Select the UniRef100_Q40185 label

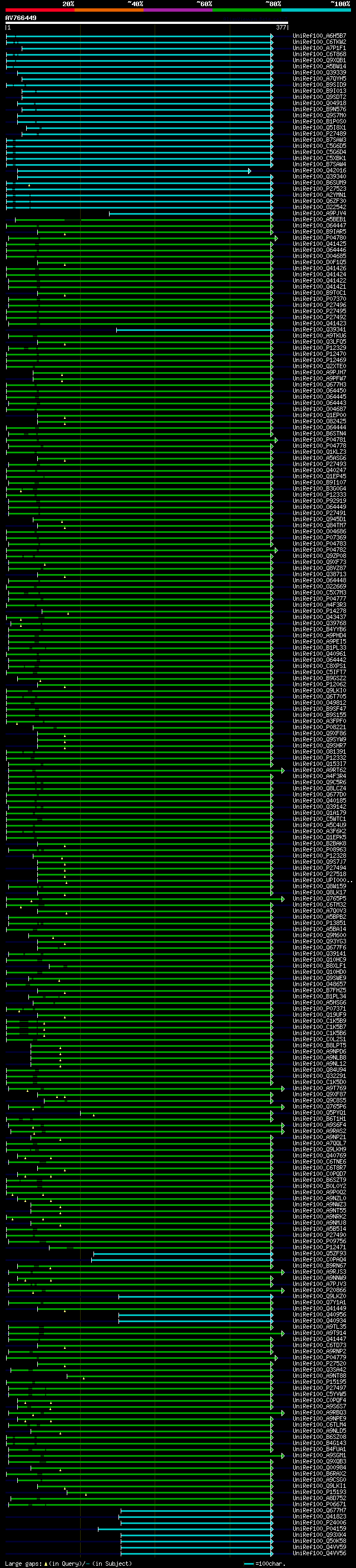tap(319, 801)
